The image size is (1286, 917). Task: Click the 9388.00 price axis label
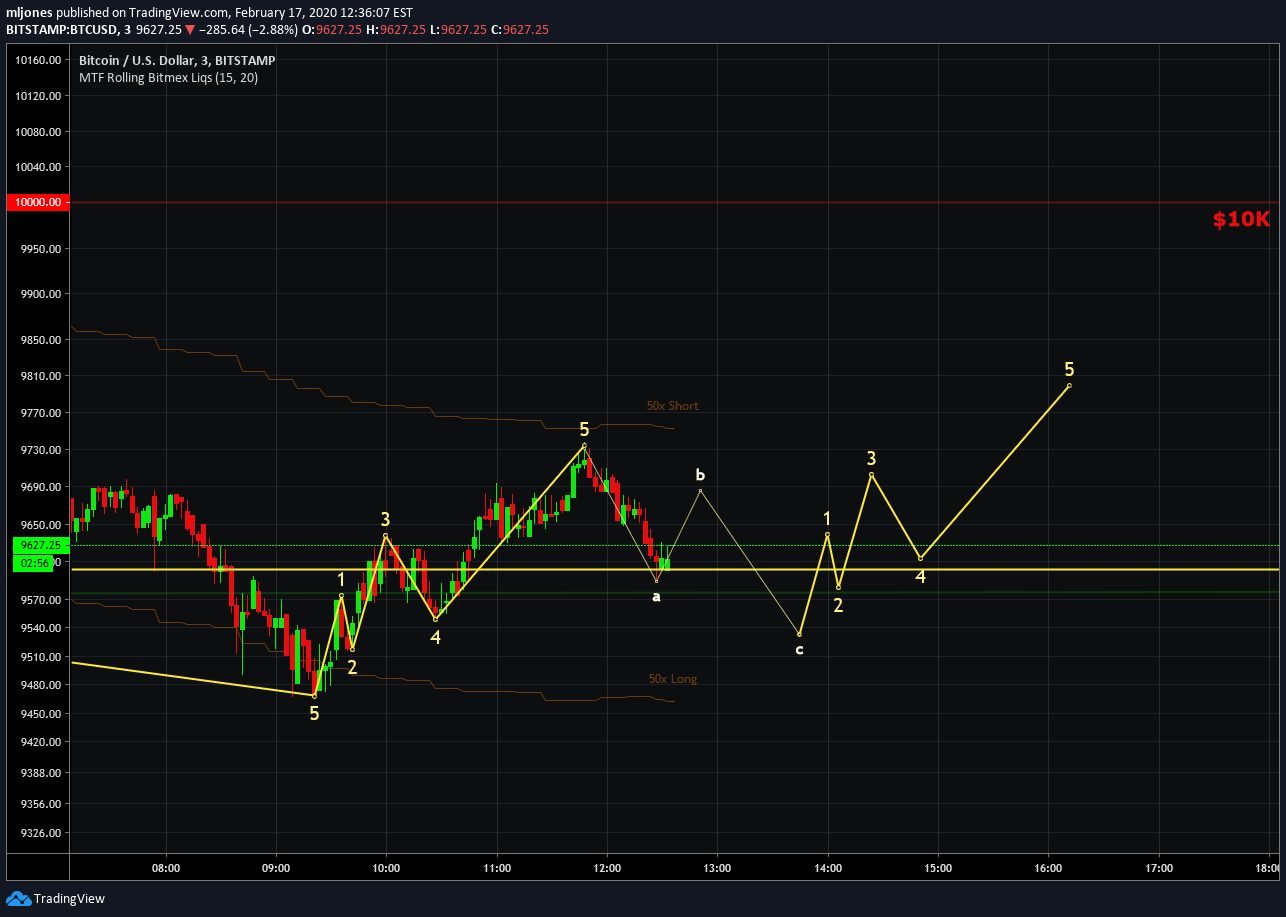point(42,773)
